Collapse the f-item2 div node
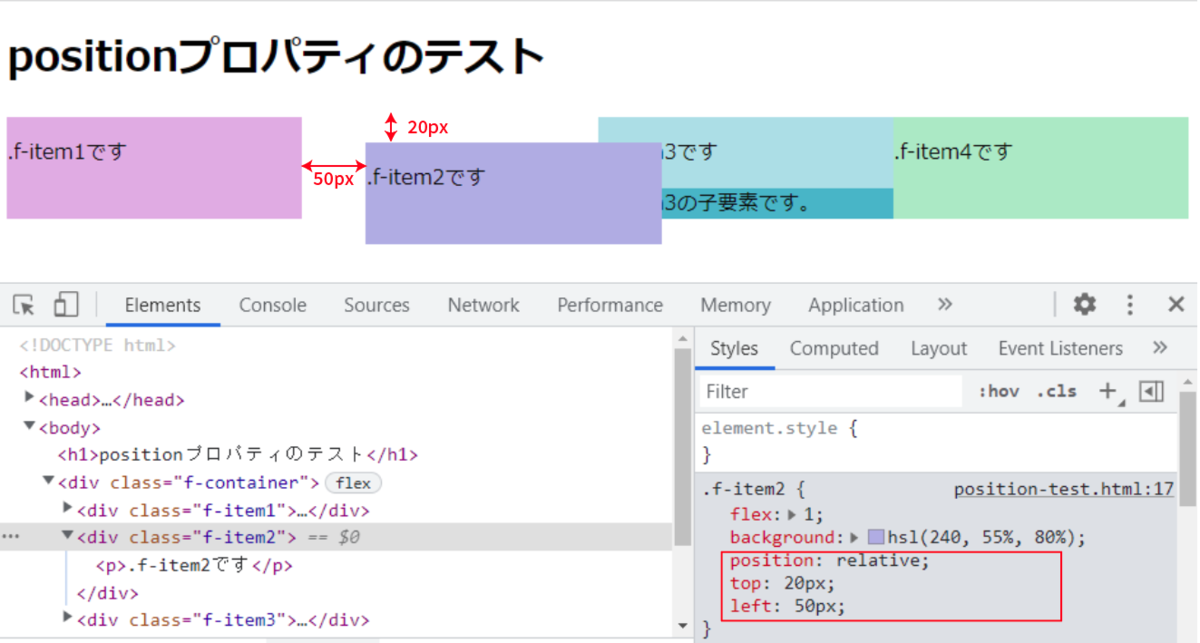This screenshot has width=1200, height=643. click(67, 535)
